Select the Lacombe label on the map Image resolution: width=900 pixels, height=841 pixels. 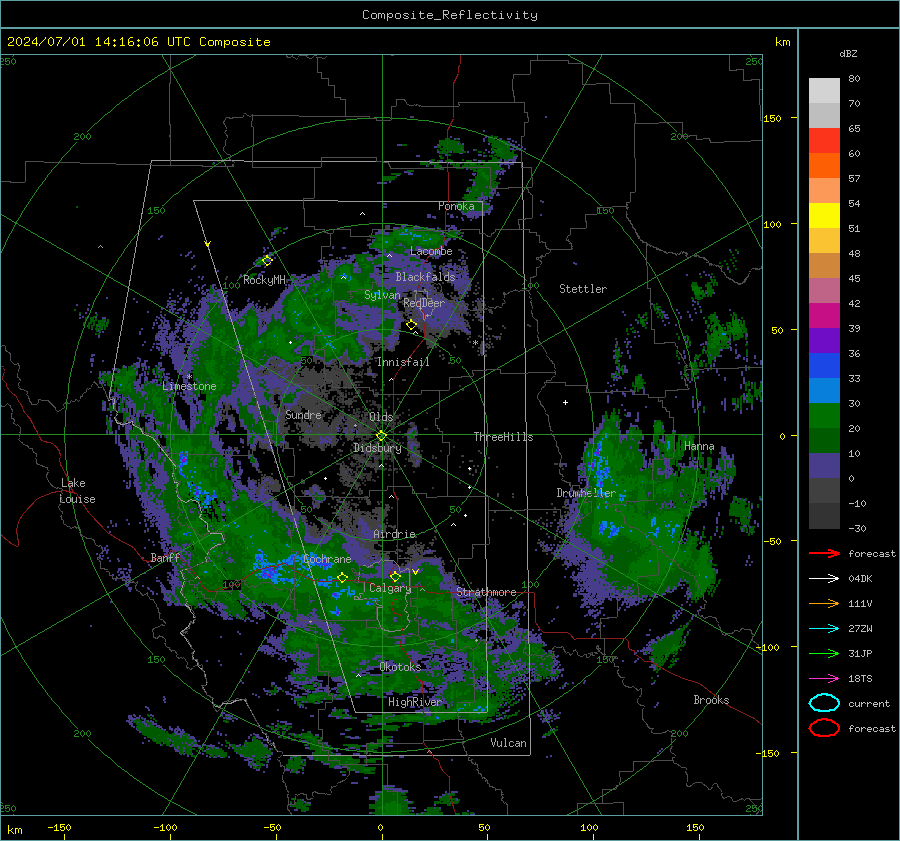[431, 251]
